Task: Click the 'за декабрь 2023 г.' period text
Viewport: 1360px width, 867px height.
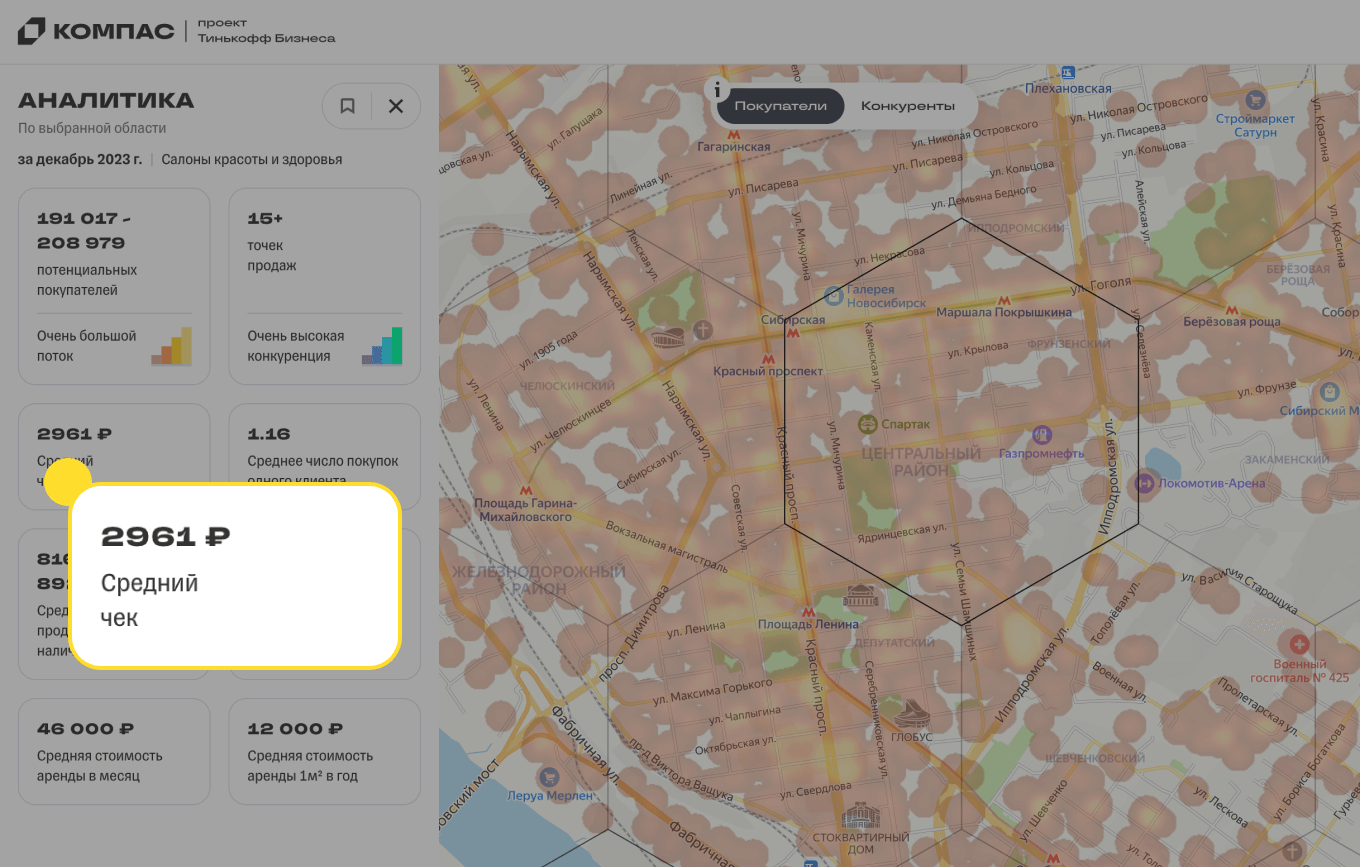Action: coord(80,159)
